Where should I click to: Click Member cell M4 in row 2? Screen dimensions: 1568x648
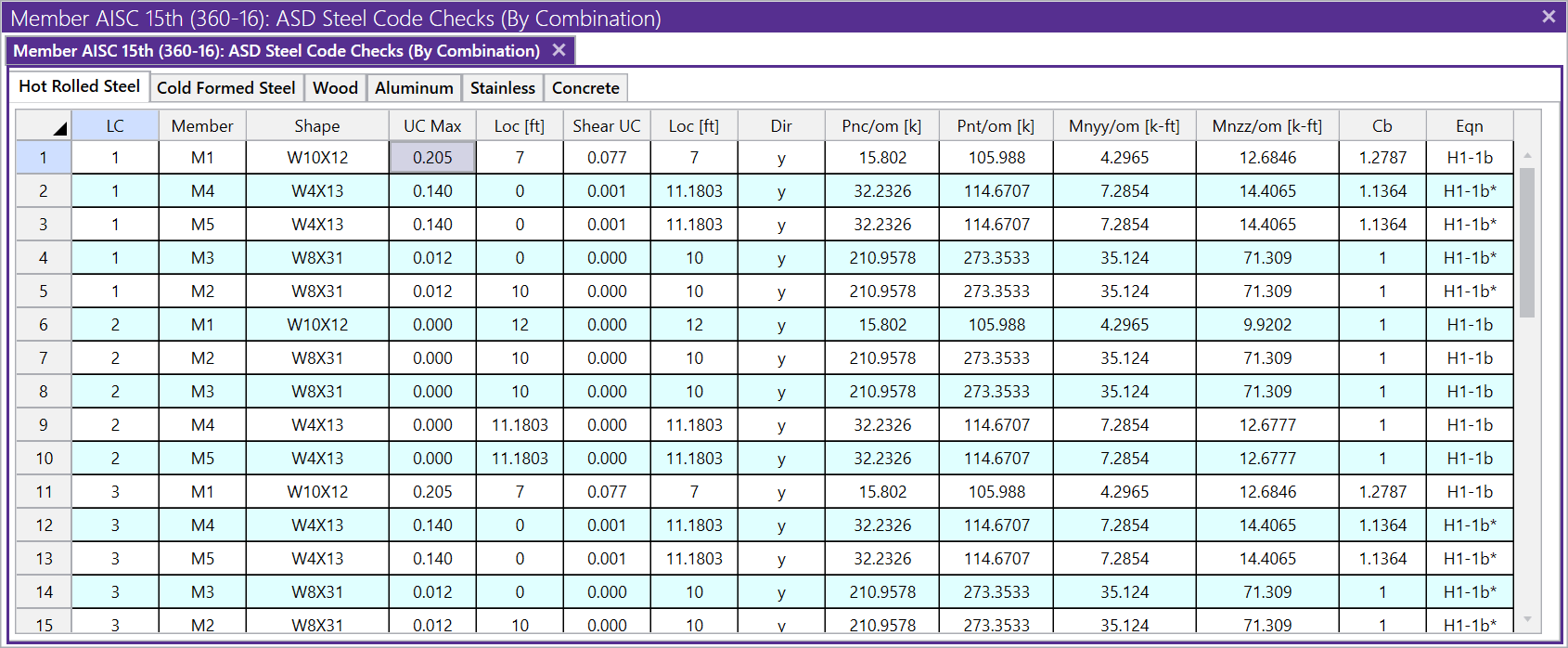tap(202, 191)
